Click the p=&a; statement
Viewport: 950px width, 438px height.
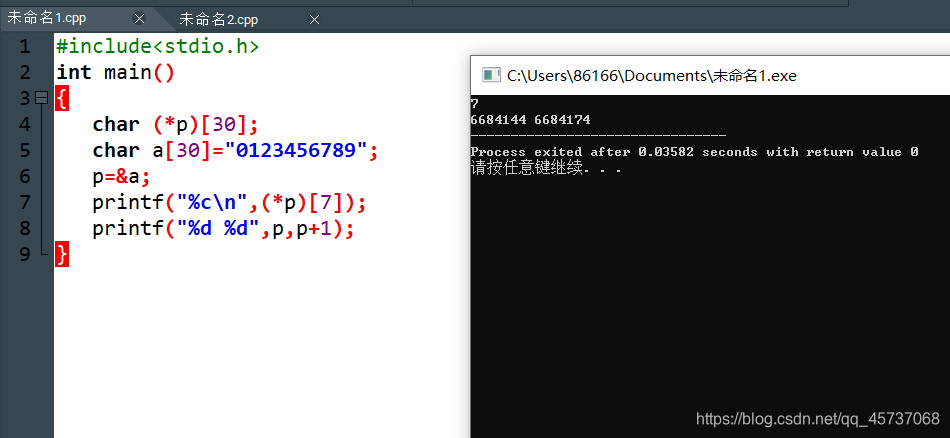click(121, 176)
